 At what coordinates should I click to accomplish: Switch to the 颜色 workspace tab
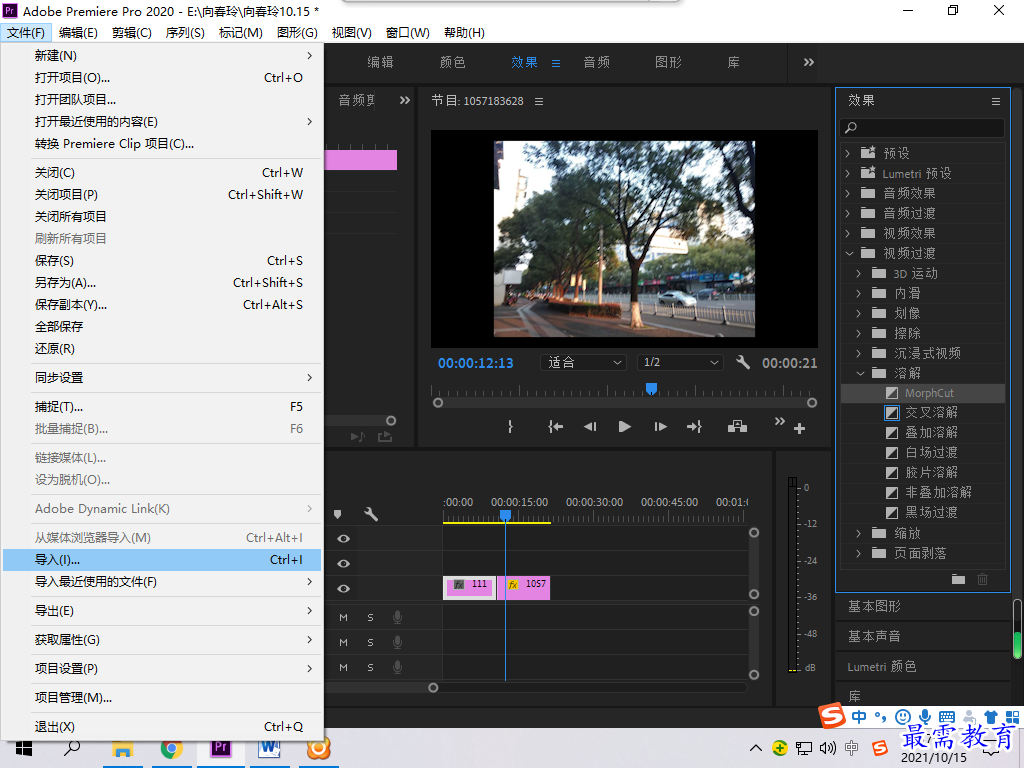[x=452, y=62]
